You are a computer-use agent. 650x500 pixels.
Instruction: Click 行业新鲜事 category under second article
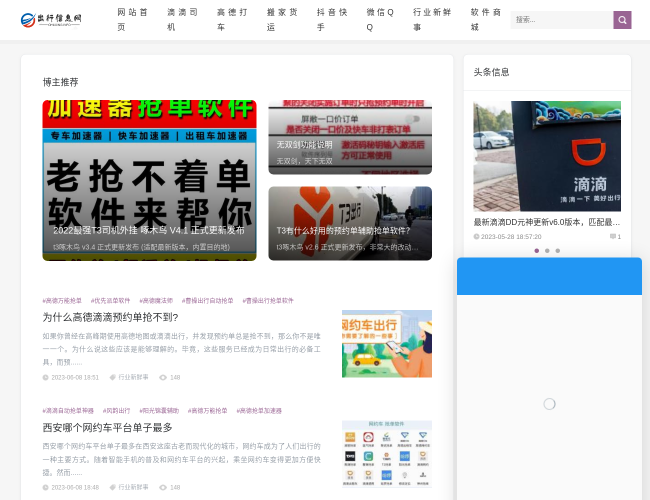[133, 488]
